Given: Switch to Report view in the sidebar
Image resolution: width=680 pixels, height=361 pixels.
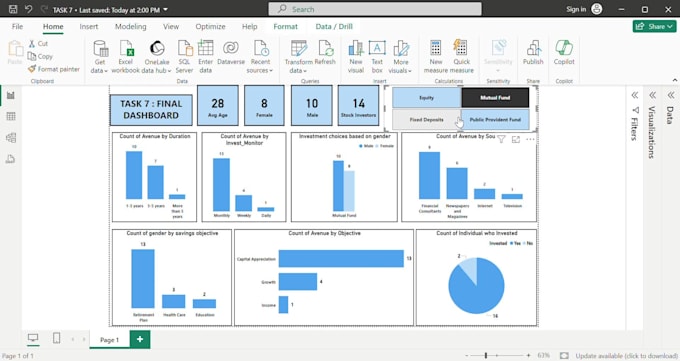Looking at the screenshot, I should (x=11, y=95).
